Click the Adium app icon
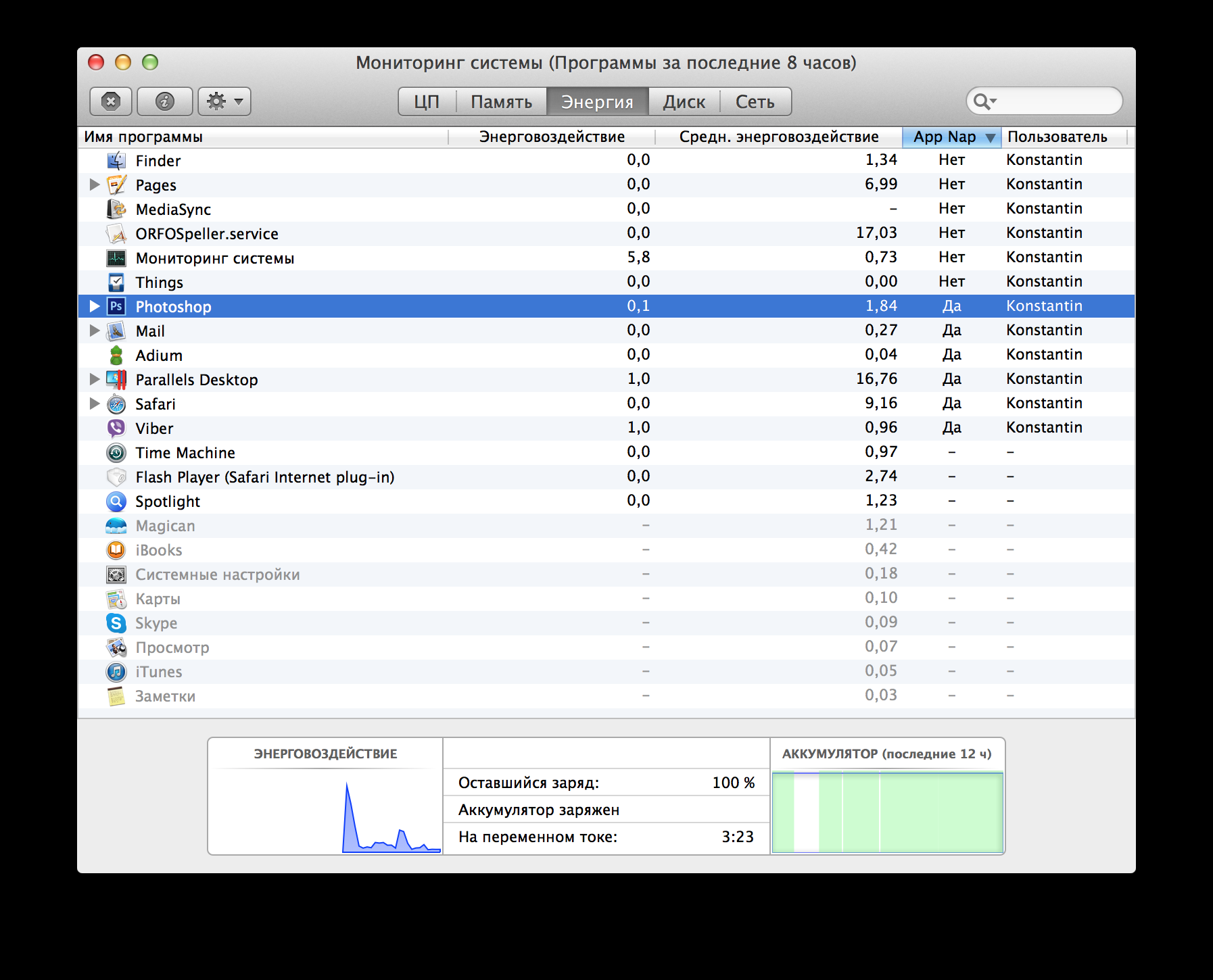Viewport: 1213px width, 980px height. [x=116, y=355]
